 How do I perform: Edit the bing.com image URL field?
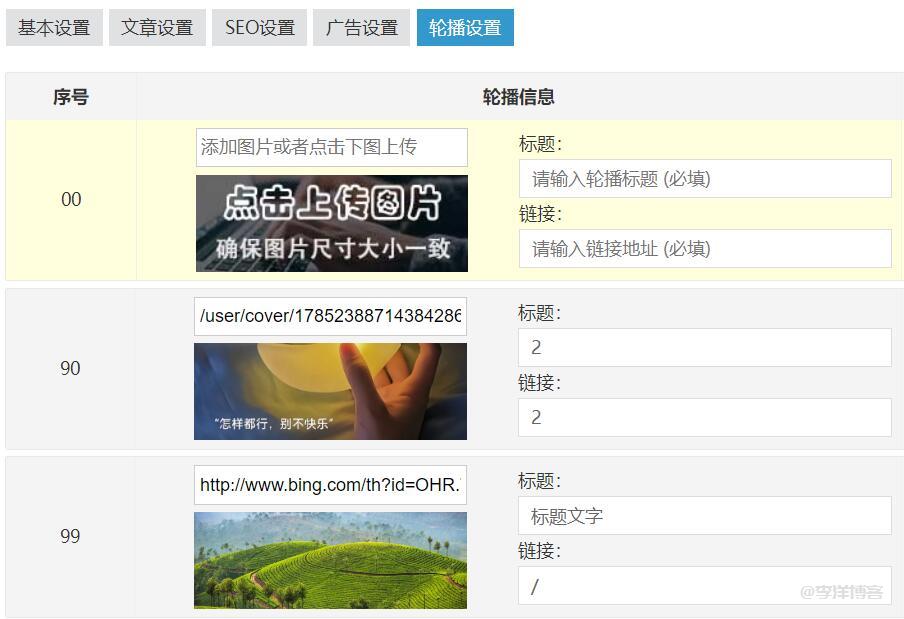(x=330, y=485)
